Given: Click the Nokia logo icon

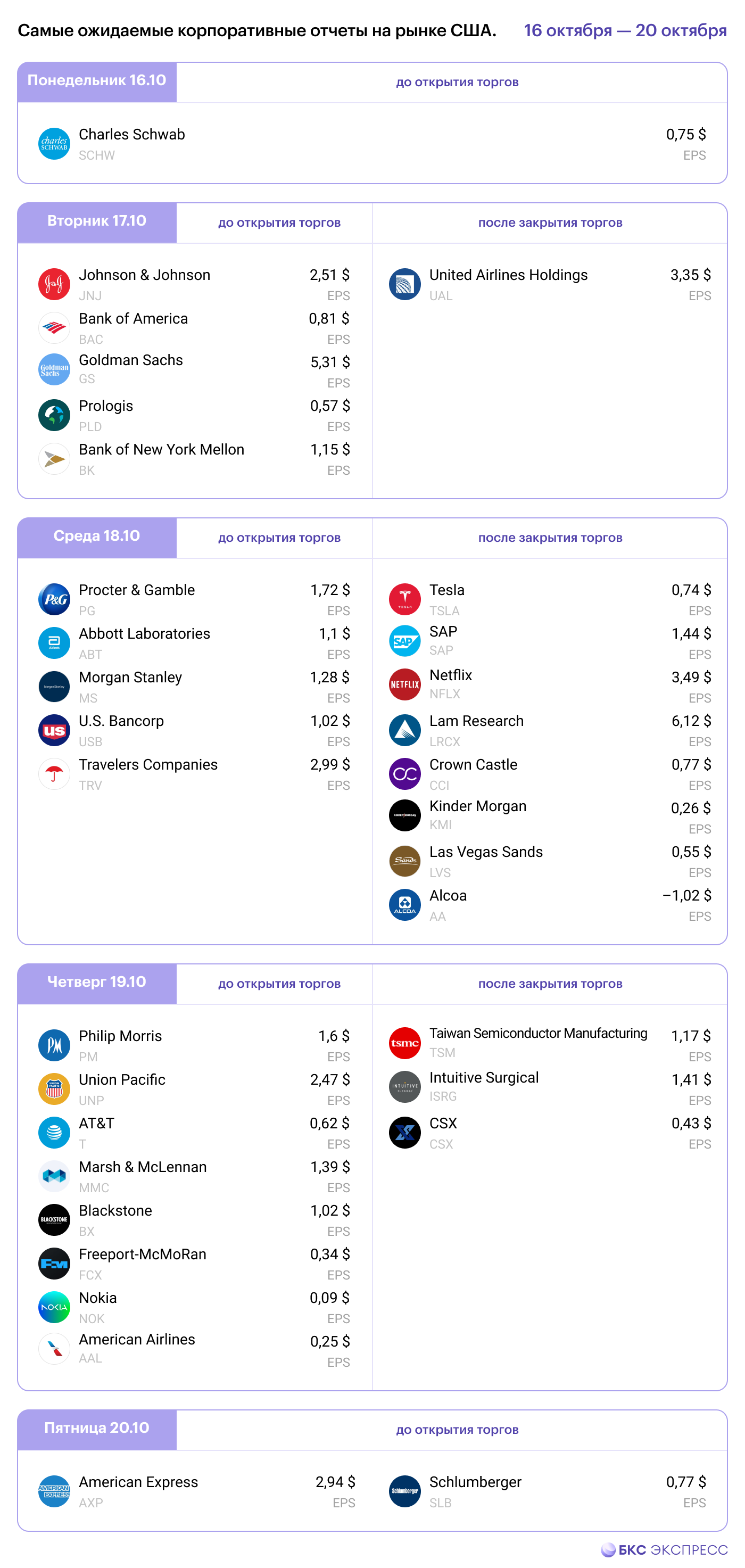Looking at the screenshot, I should tap(54, 1308).
